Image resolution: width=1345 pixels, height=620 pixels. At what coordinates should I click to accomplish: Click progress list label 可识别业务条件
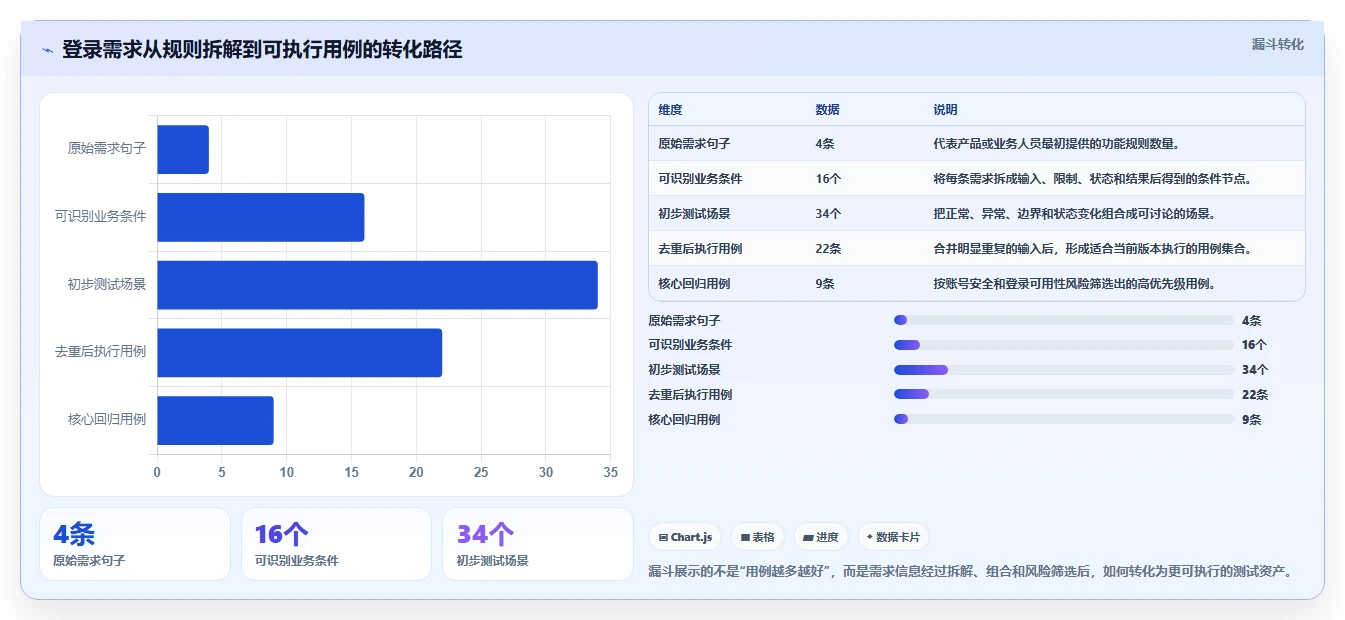pos(690,345)
